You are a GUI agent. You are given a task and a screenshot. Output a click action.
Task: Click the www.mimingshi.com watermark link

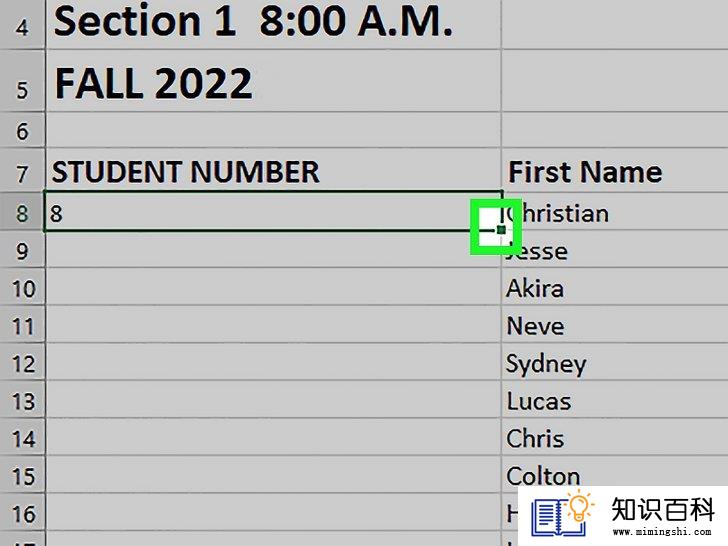point(662,532)
